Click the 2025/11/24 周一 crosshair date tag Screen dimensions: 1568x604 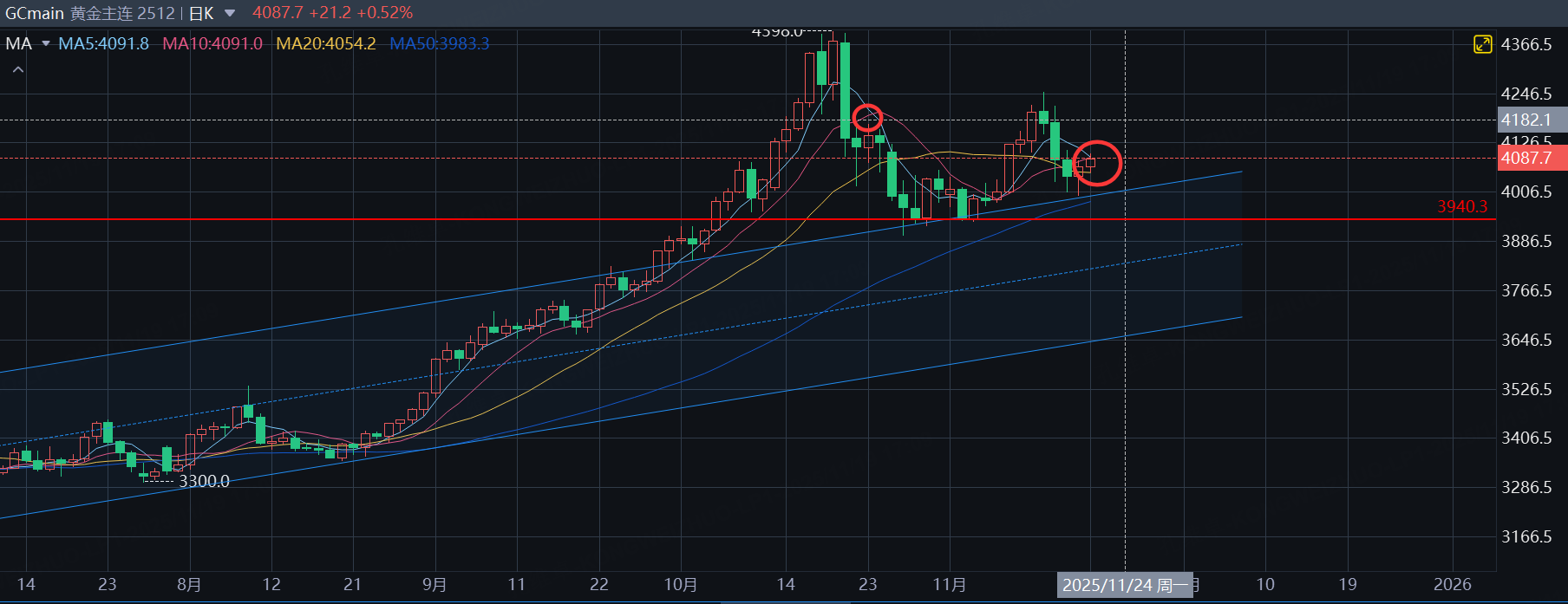1125,585
